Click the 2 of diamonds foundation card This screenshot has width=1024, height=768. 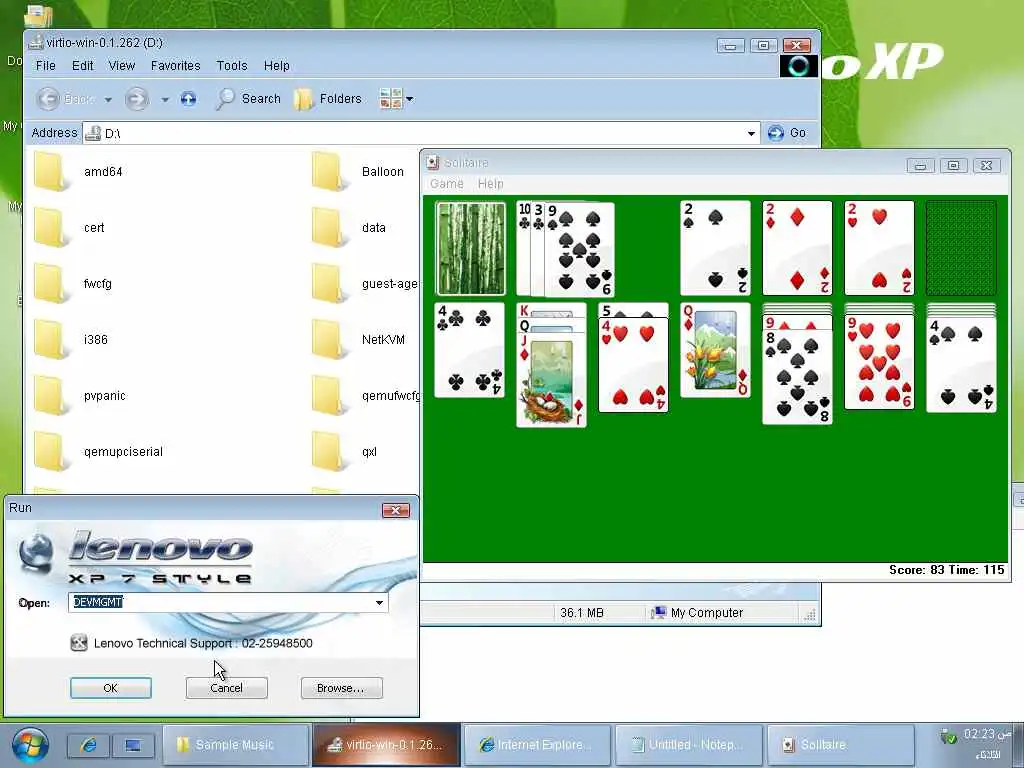797,248
